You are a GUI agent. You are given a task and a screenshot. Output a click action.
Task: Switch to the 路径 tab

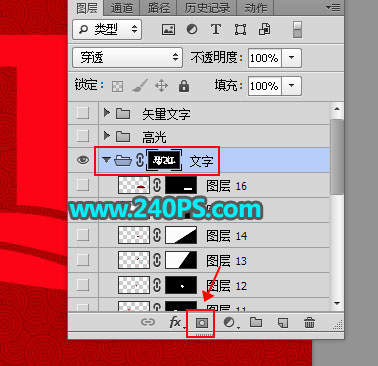pos(159,8)
